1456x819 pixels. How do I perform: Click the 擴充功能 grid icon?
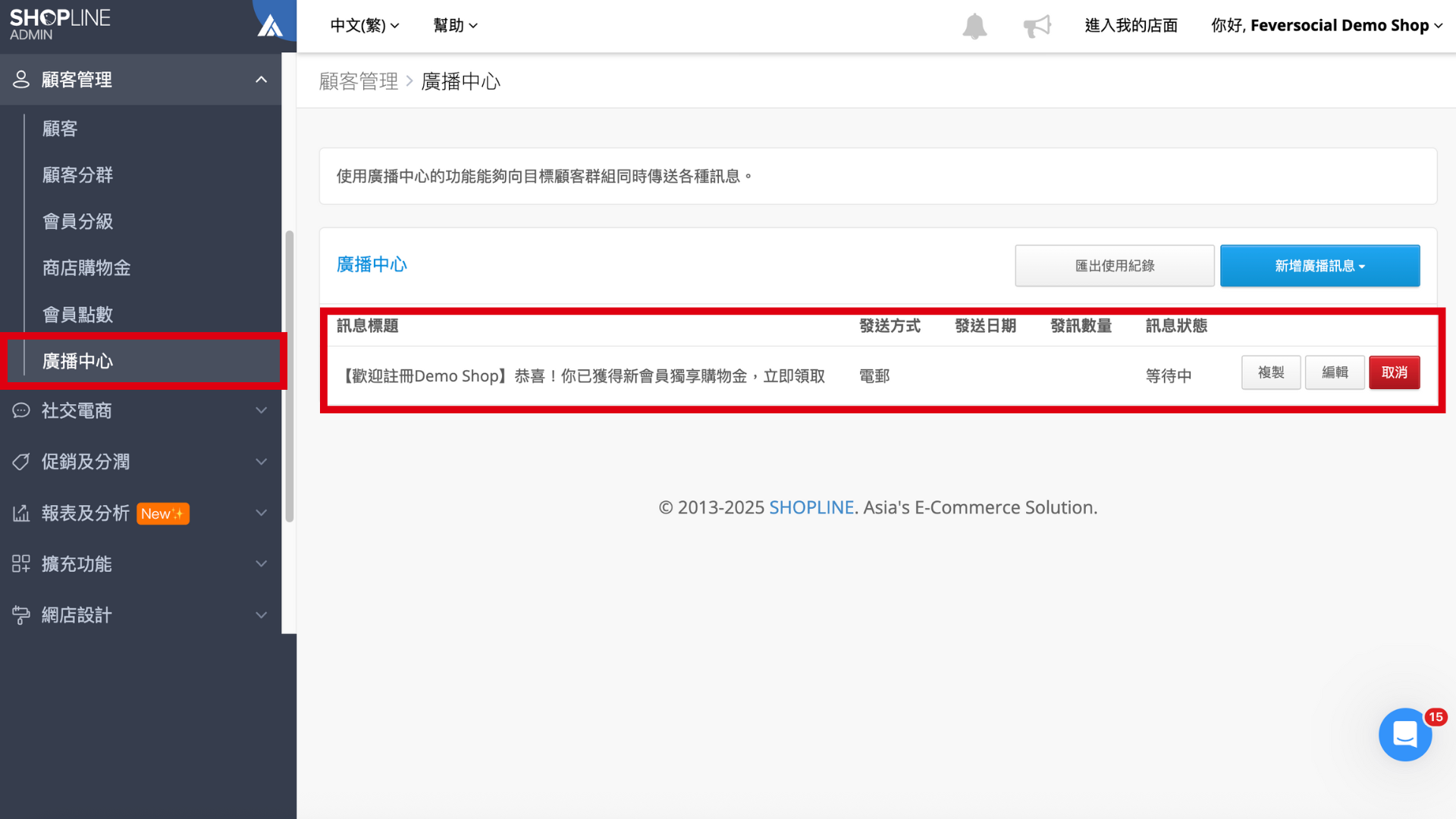[21, 563]
